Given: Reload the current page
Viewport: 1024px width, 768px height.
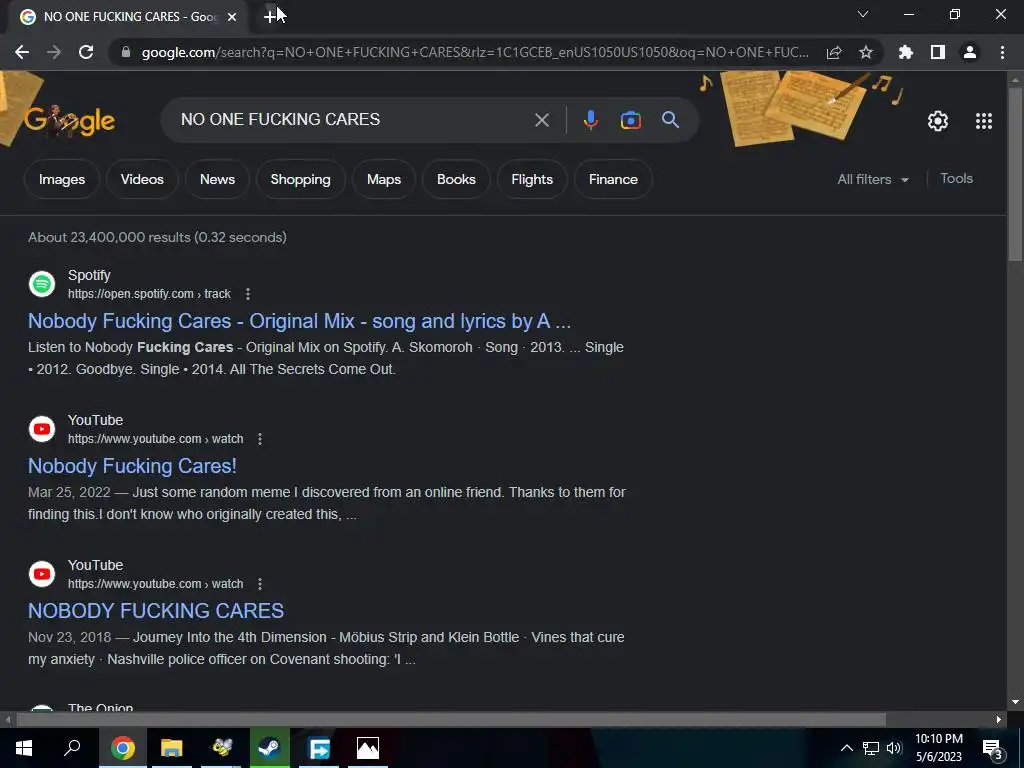Looking at the screenshot, I should 86,52.
